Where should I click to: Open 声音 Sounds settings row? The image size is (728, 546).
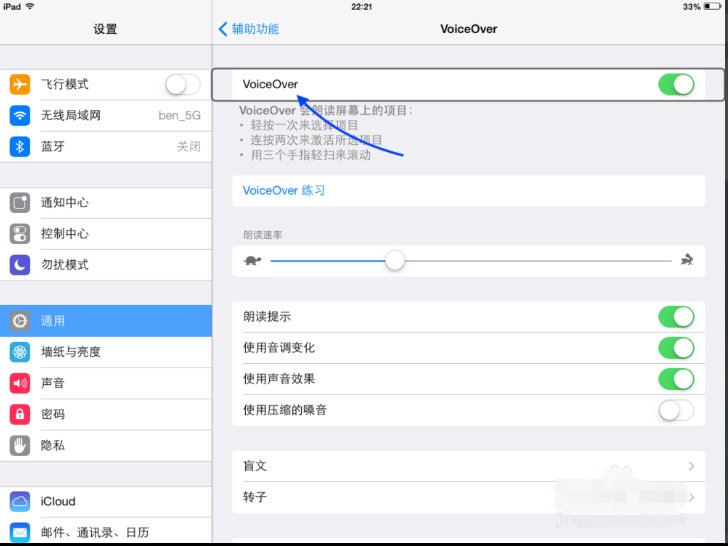(x=106, y=383)
